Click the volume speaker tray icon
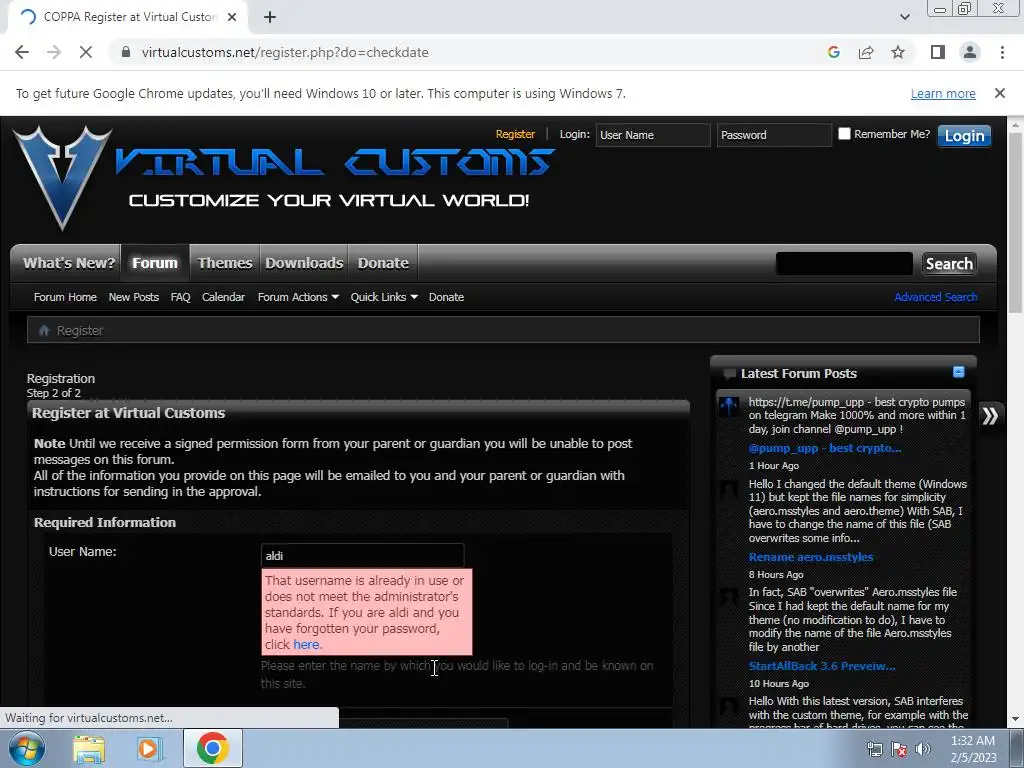Viewport: 1024px width, 768px height. [923, 749]
